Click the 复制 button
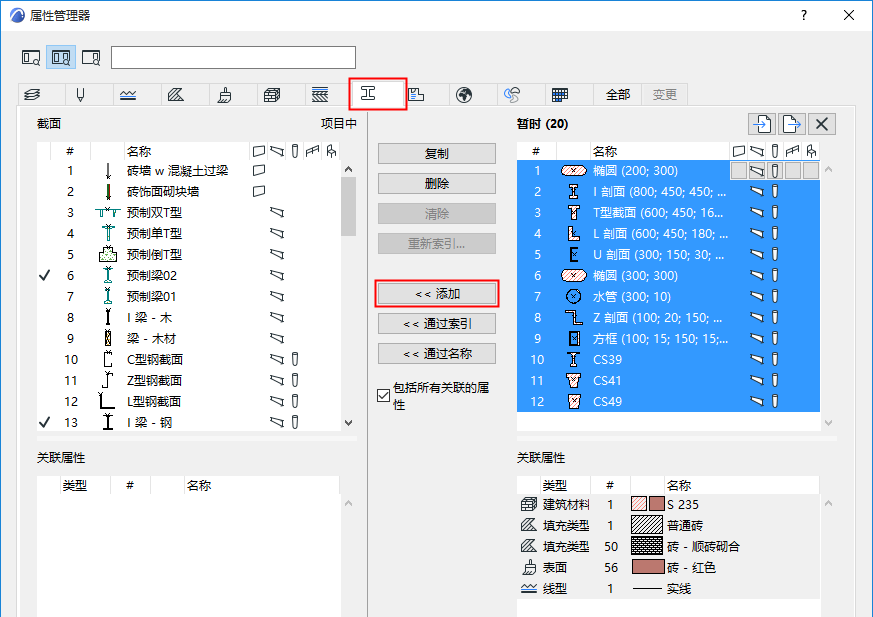The width and height of the screenshot is (873, 617). (x=436, y=154)
